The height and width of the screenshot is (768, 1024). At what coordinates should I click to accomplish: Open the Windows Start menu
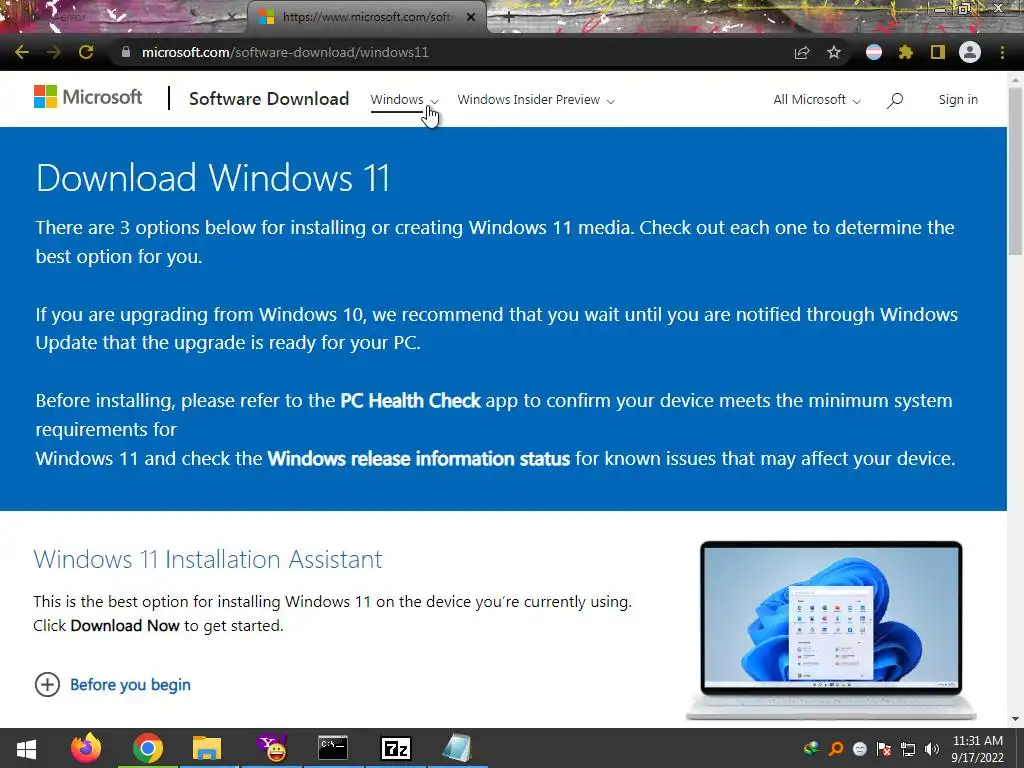click(26, 748)
